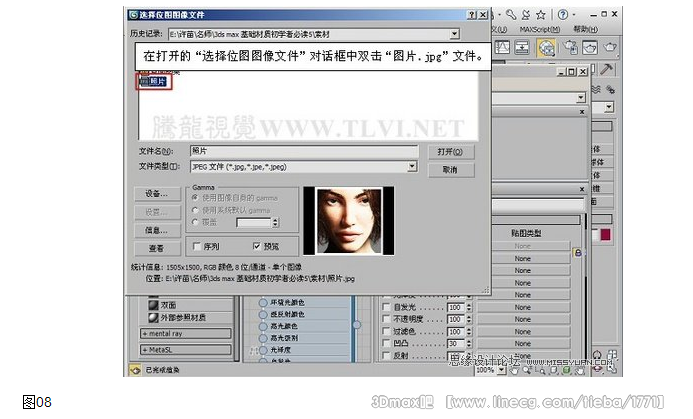Viewport: 693px width, 419px height.
Task: Click the 信息 info button
Action: pyautogui.click(x=157, y=230)
